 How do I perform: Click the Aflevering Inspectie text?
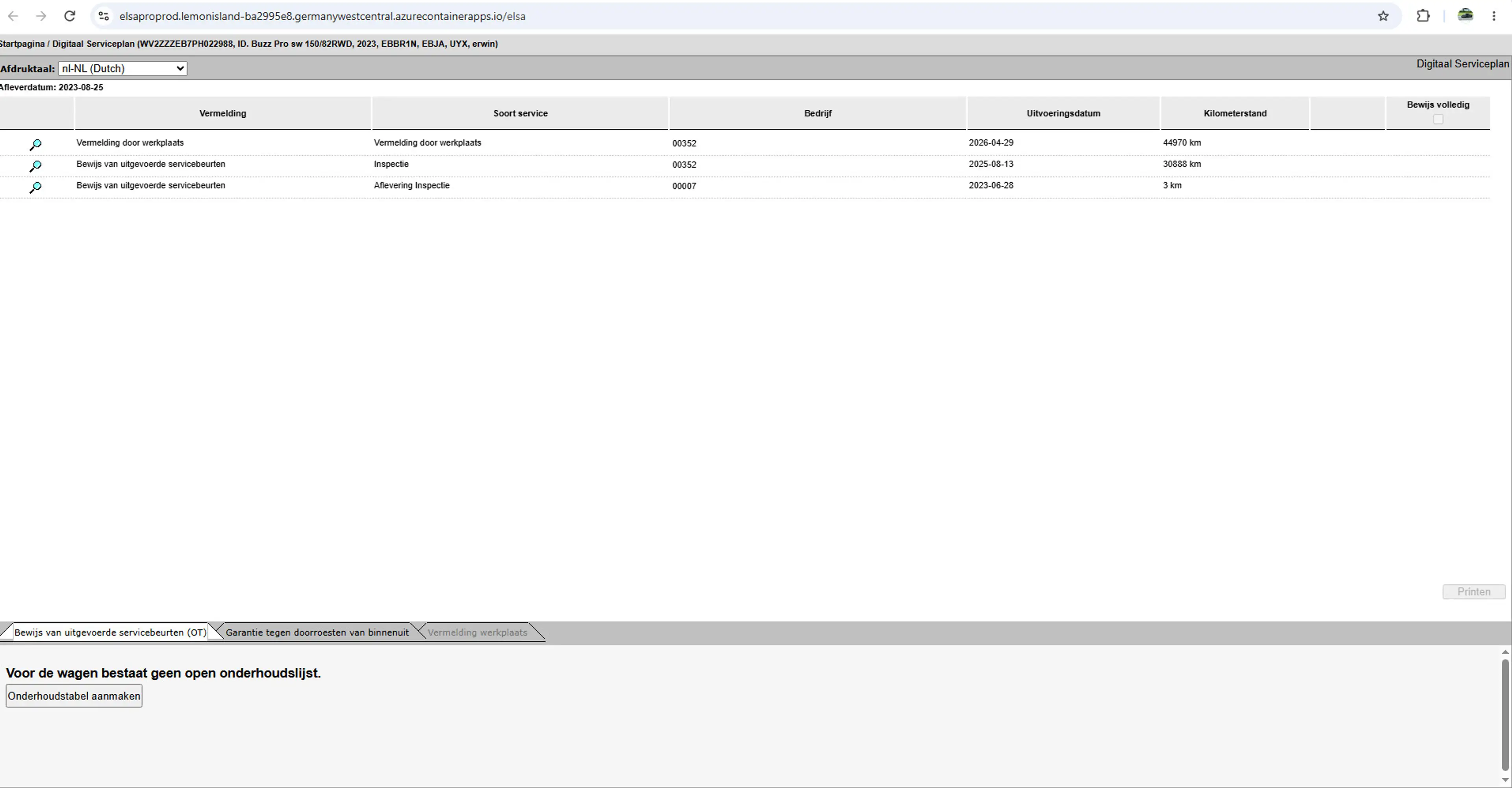click(x=411, y=185)
